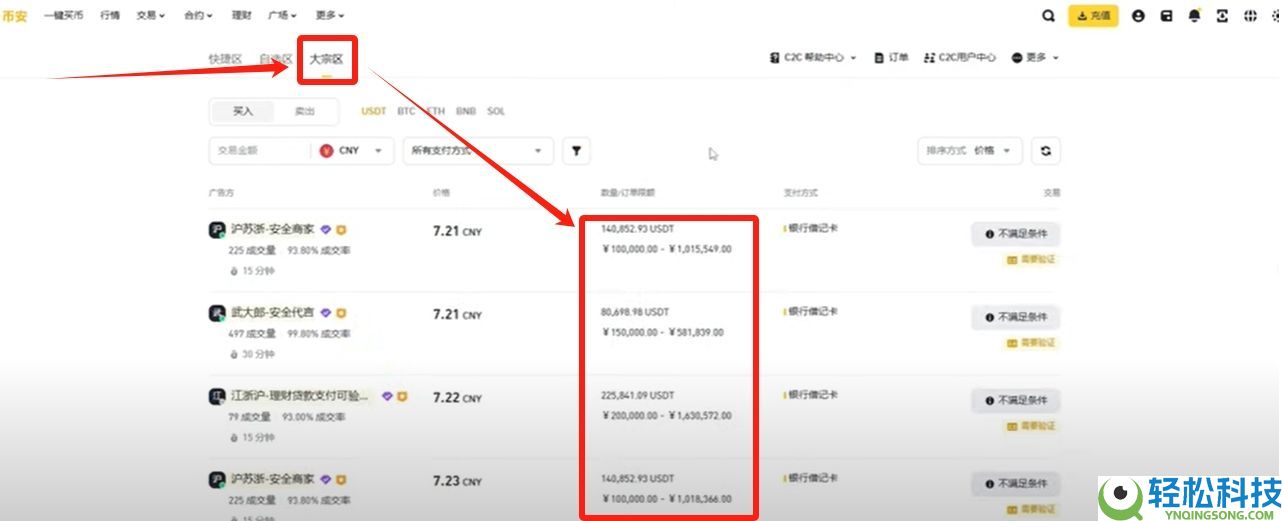
Task: Click yellow shield of 沪苏浙-安全商家 at 7.21
Action: [x=341, y=229]
